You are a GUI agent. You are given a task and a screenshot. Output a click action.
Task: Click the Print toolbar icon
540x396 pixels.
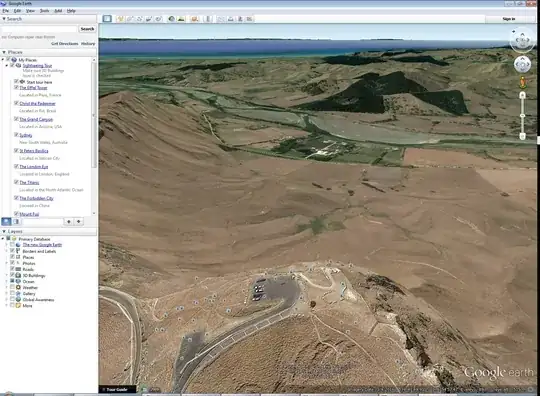point(230,19)
